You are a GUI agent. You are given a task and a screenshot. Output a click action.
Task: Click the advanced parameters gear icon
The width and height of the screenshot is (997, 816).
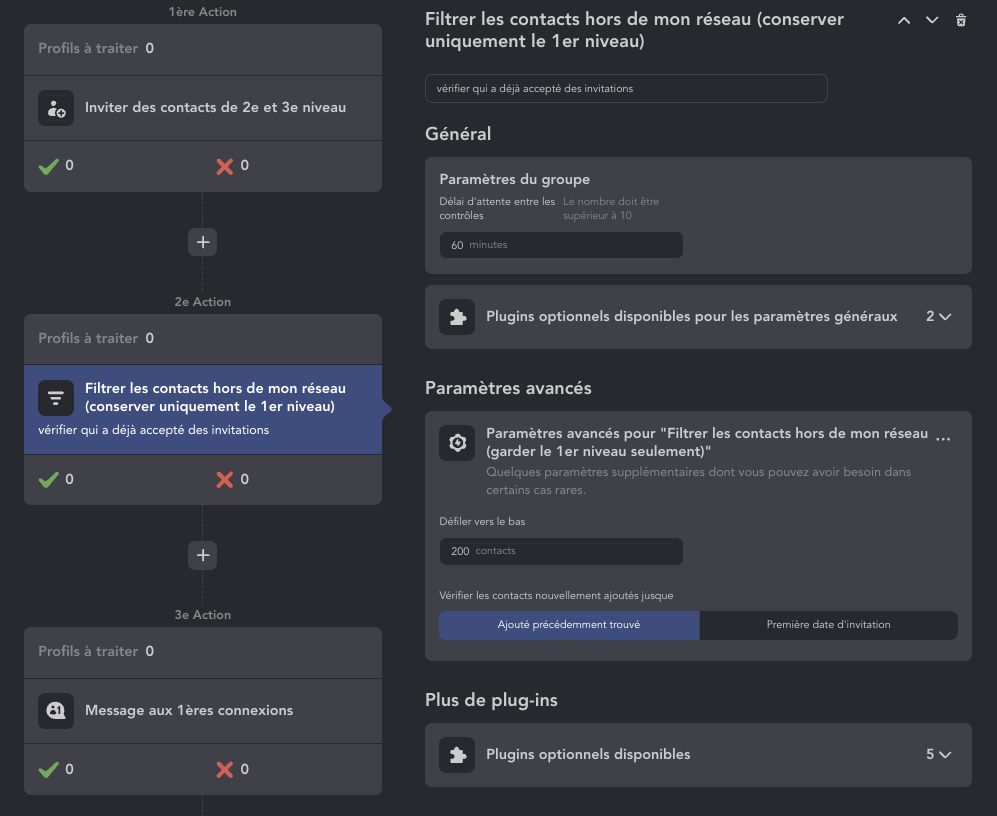(457, 443)
